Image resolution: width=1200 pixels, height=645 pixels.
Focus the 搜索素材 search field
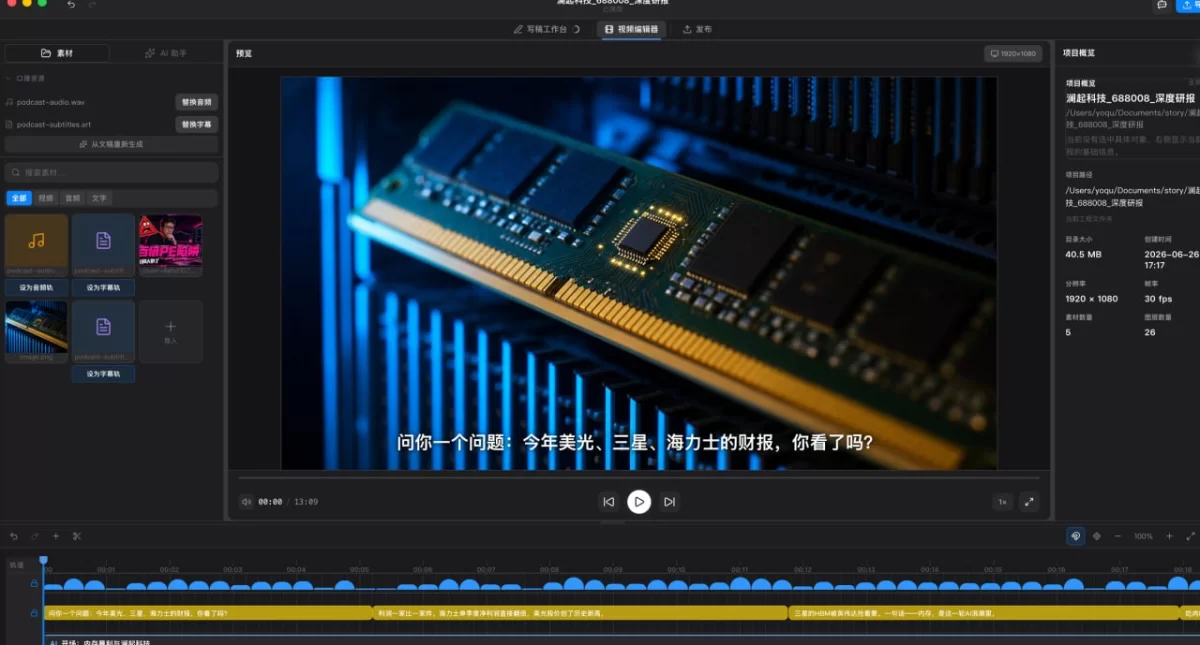click(111, 172)
